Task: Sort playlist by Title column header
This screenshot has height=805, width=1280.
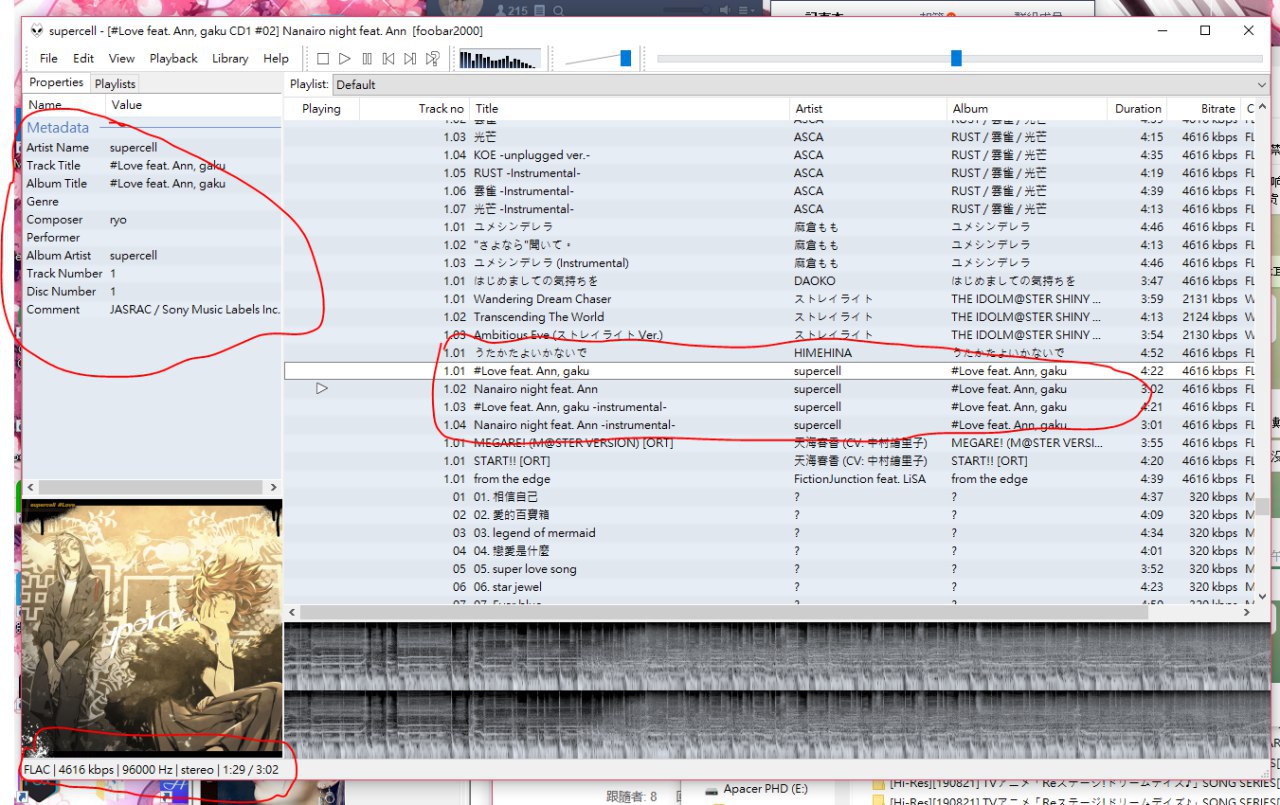Action: (x=629, y=109)
